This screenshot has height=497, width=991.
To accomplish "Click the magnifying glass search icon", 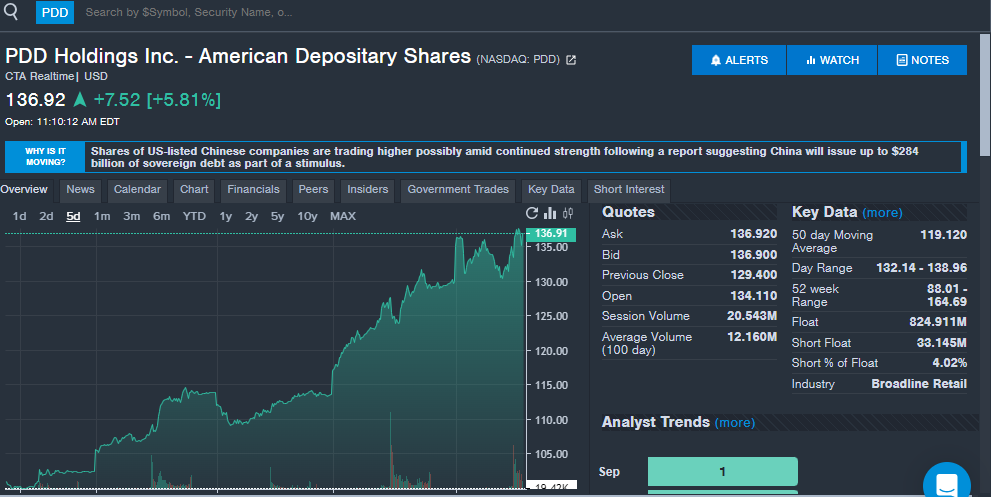I will tap(11, 11).
